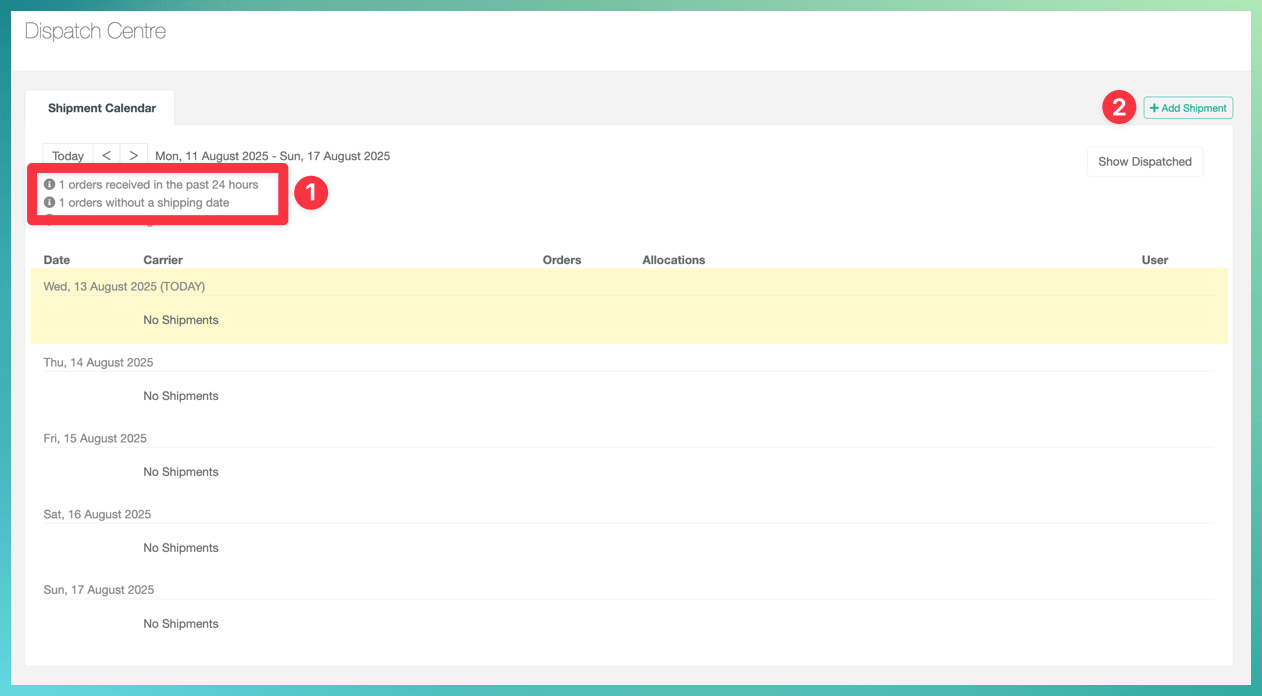Select the Thu, 14 August 2025 date row
The image size is (1262, 696).
tap(98, 363)
